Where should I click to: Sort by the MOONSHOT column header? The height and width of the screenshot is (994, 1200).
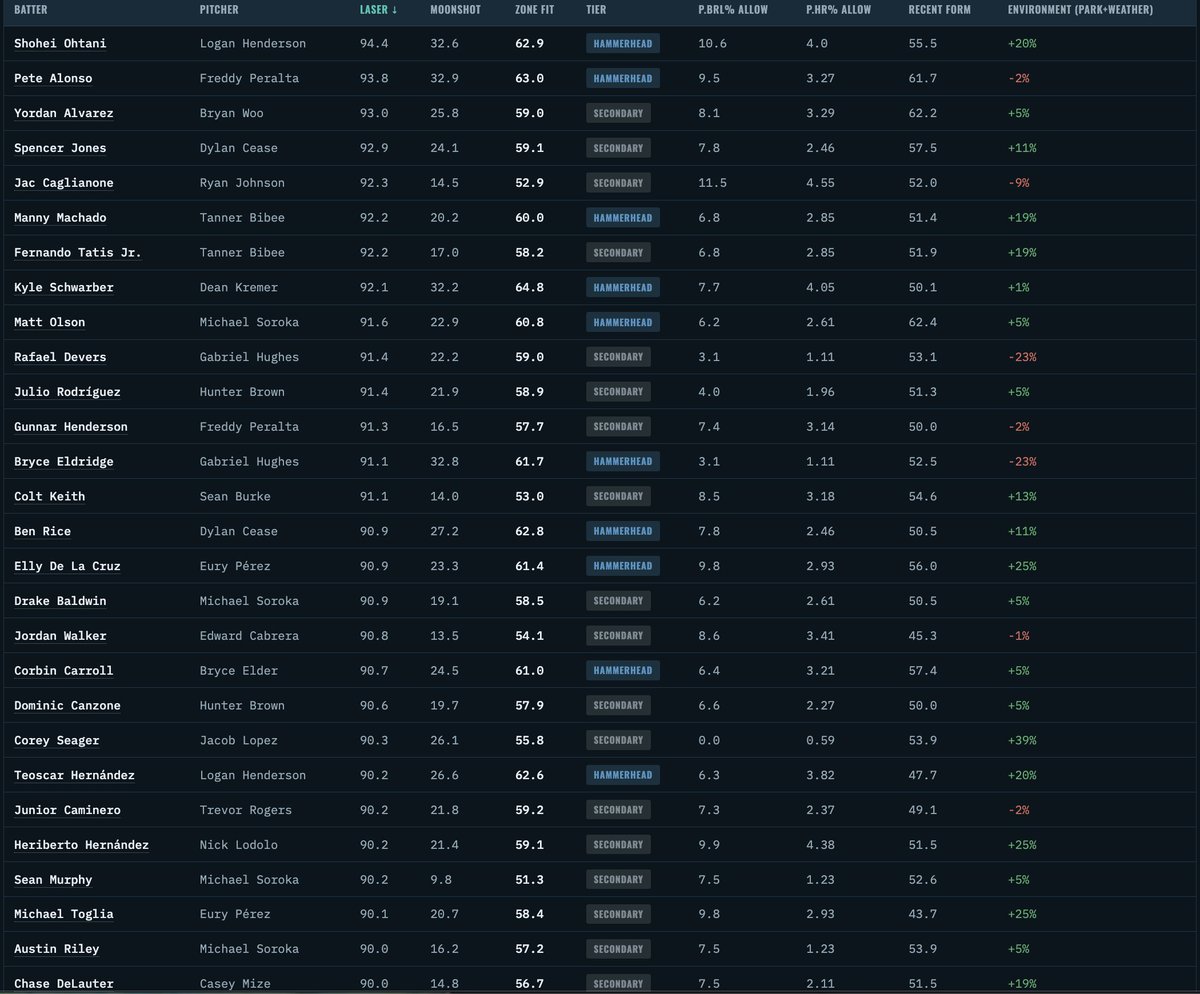point(455,9)
